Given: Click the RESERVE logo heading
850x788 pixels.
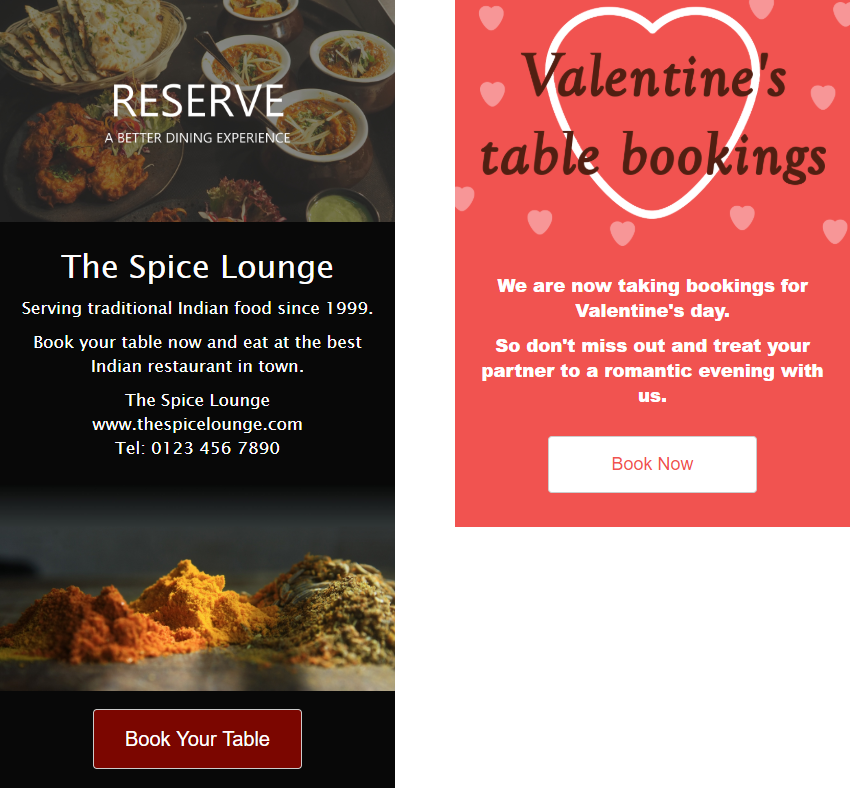Looking at the screenshot, I should pyautogui.click(x=198, y=101).
